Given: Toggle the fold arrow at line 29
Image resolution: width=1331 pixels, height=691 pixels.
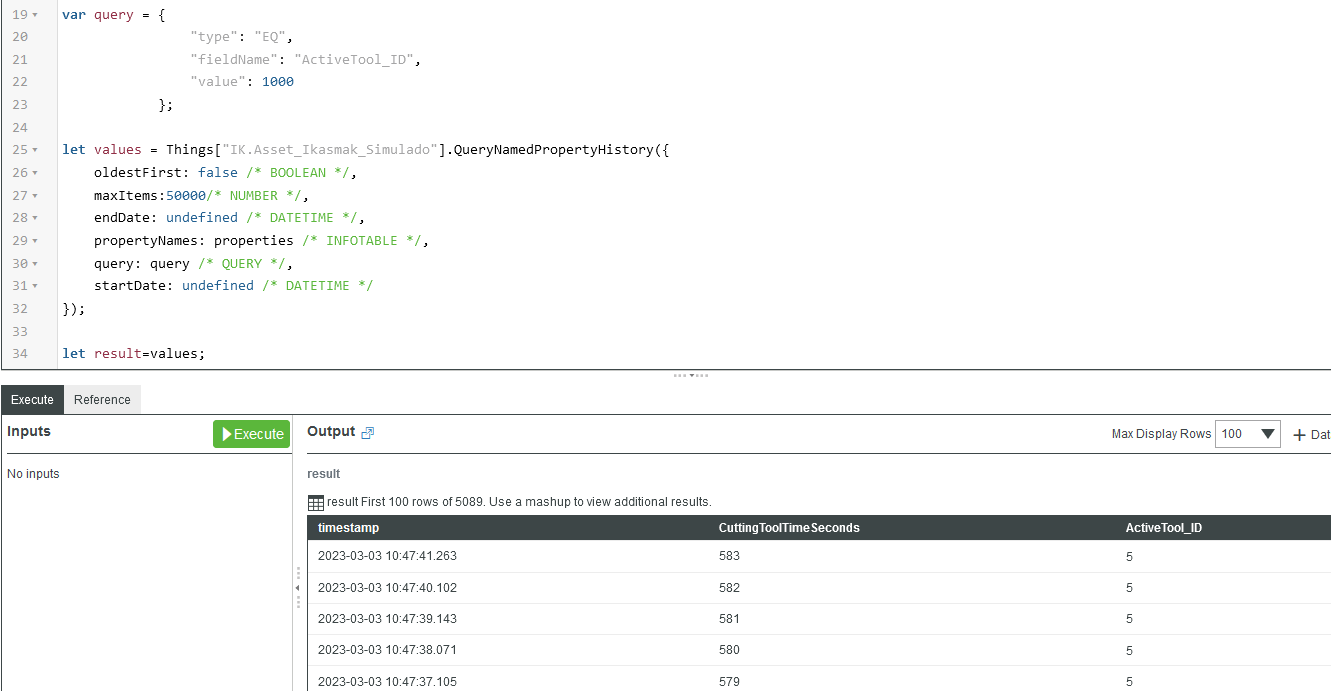Looking at the screenshot, I should [36, 241].
